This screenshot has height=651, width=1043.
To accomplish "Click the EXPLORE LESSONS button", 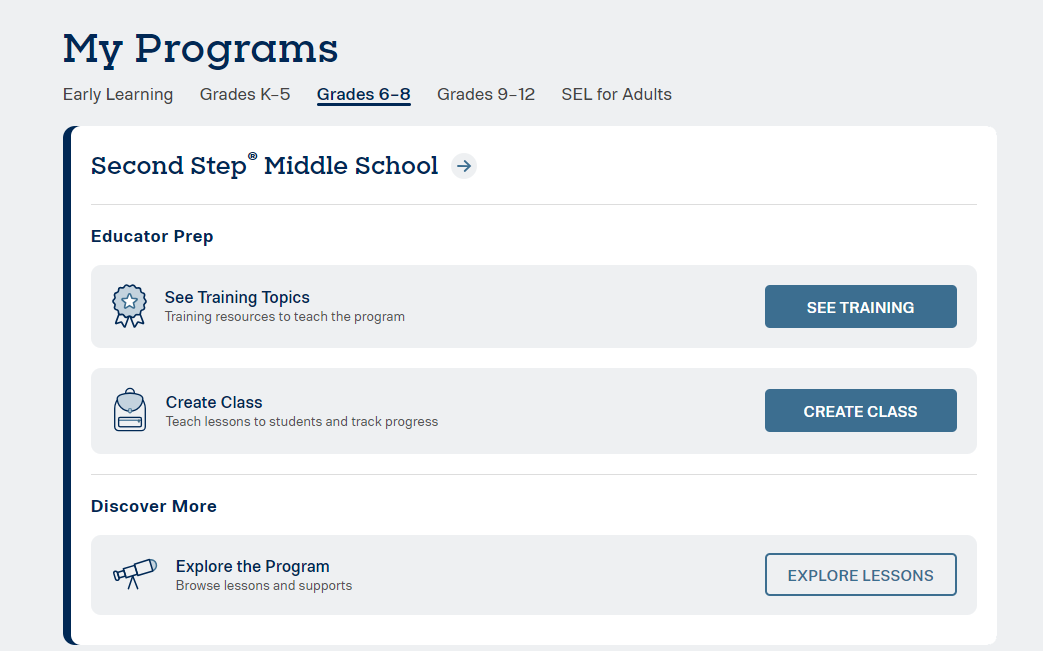I will click(x=860, y=575).
